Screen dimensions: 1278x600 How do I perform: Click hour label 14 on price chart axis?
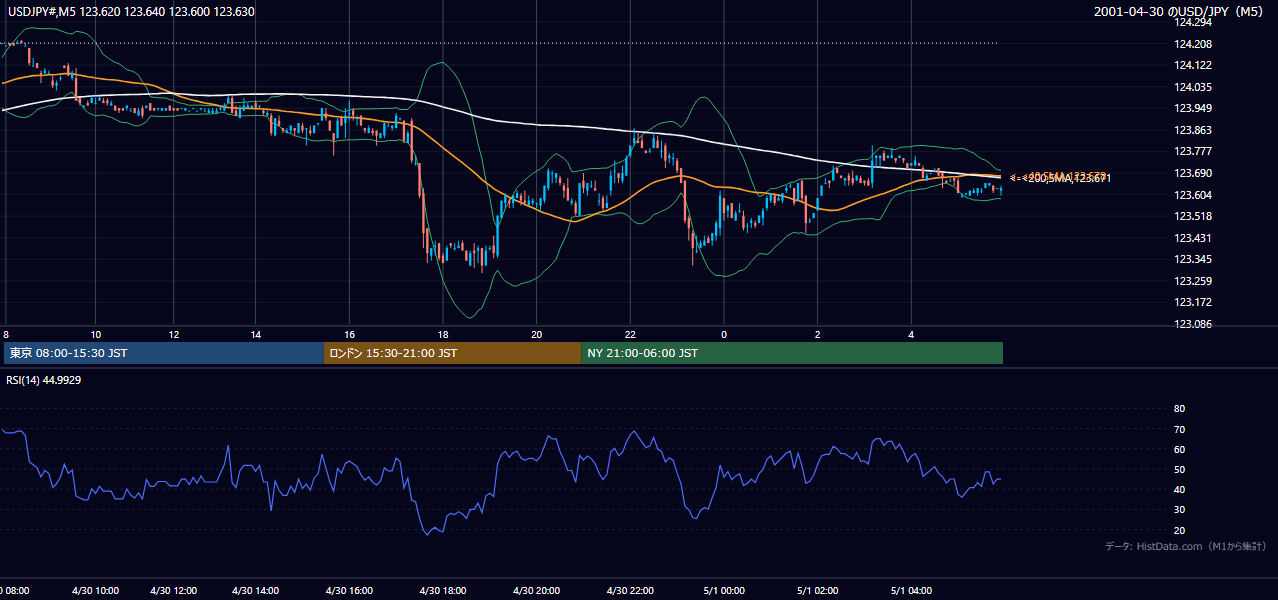[255, 334]
